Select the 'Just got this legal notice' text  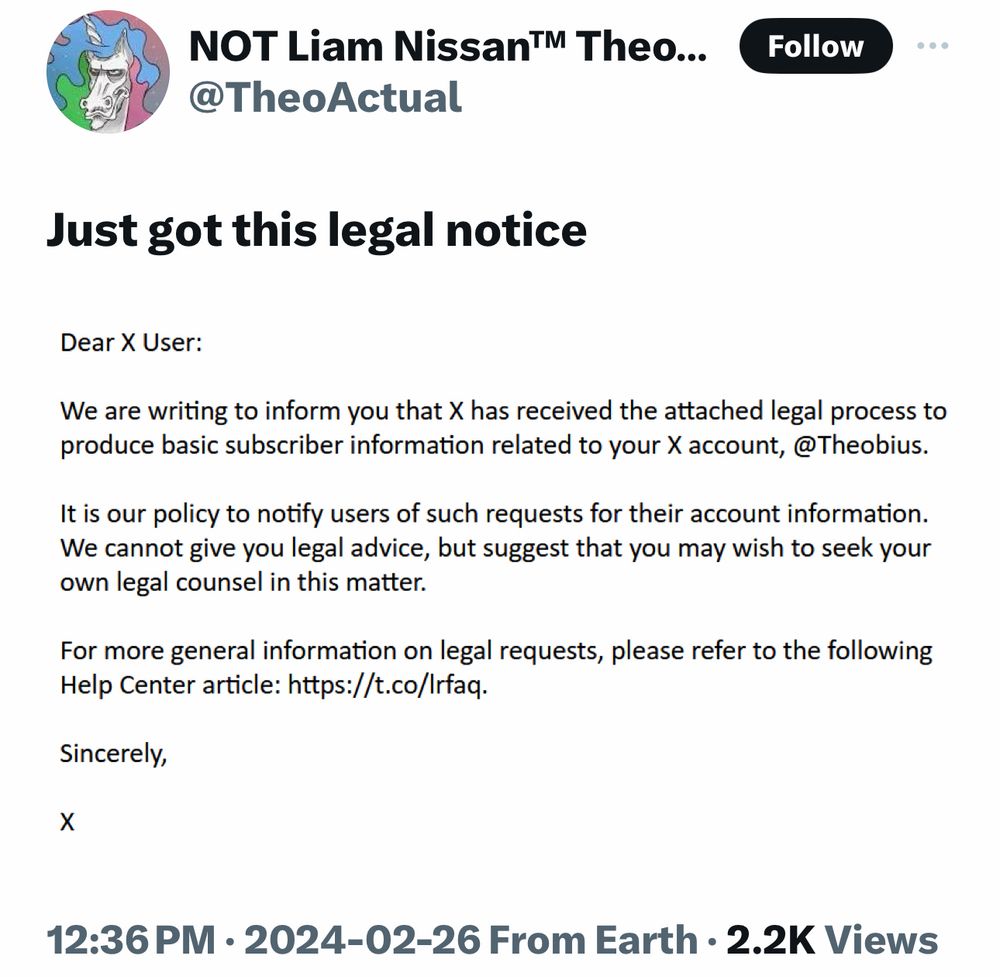point(316,230)
